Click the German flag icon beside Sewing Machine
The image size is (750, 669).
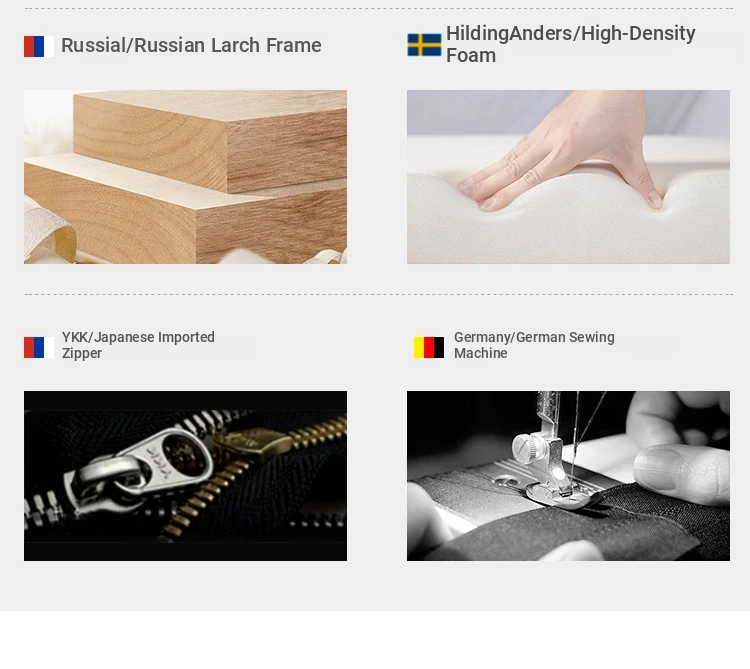tap(429, 348)
